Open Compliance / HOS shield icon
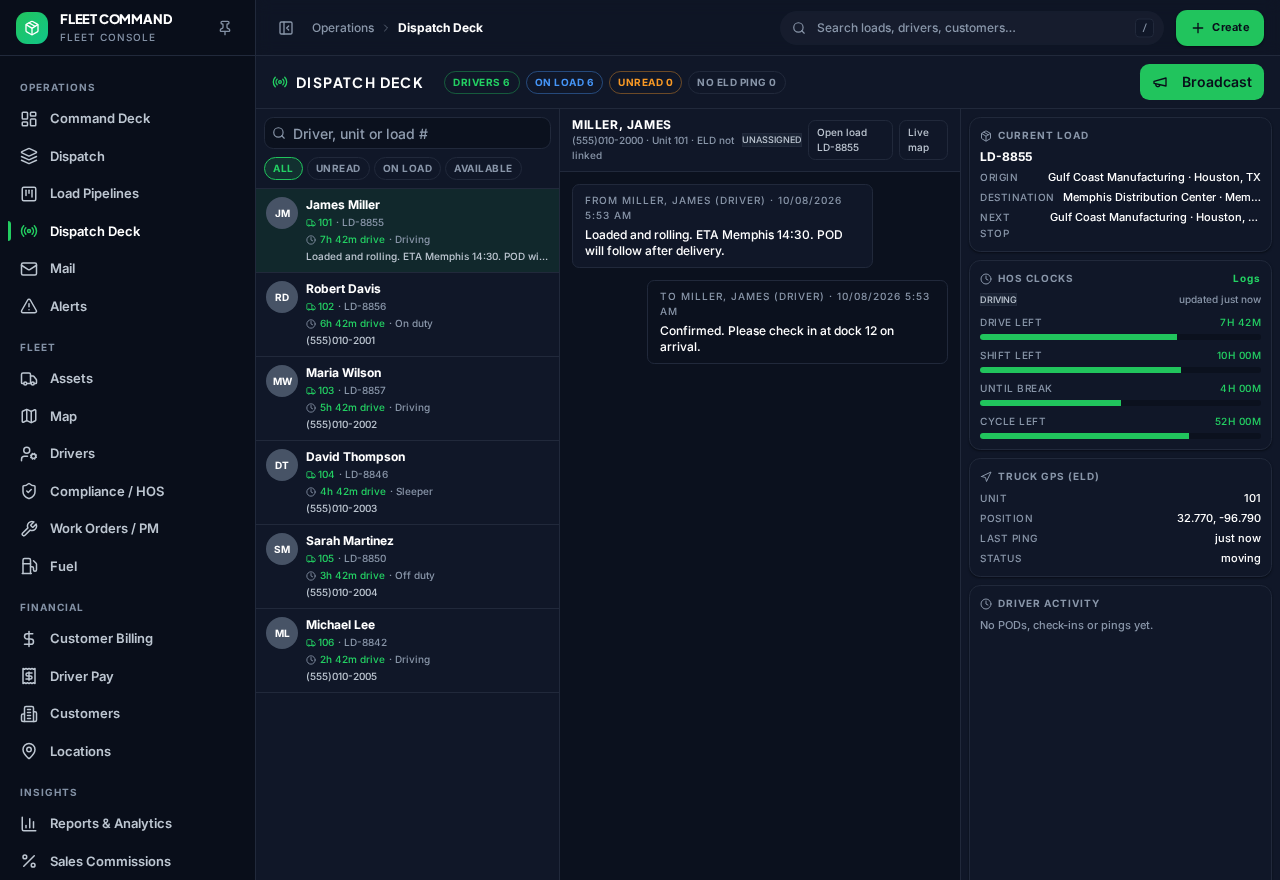 29,491
